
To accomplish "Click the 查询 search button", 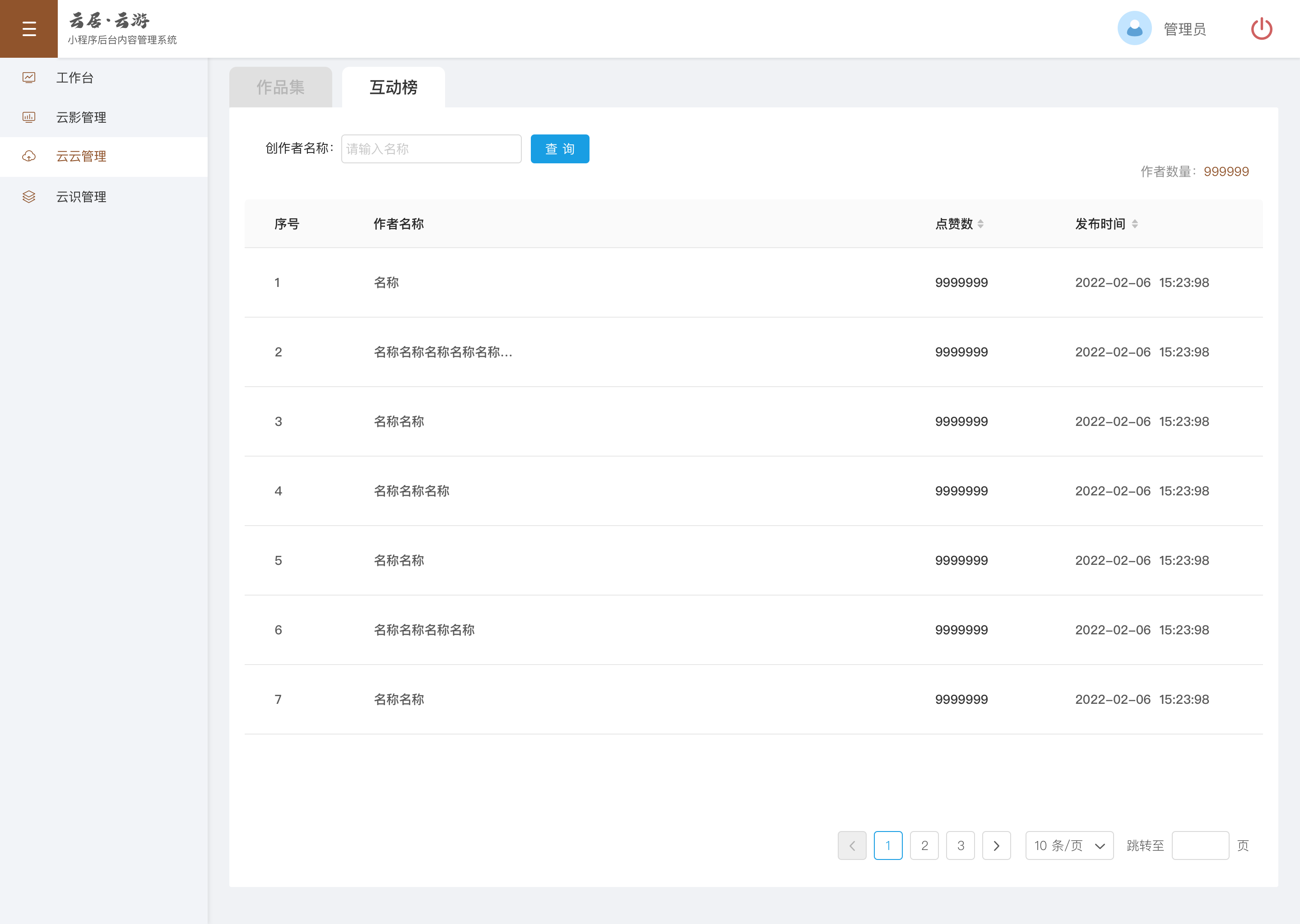I will (x=560, y=149).
